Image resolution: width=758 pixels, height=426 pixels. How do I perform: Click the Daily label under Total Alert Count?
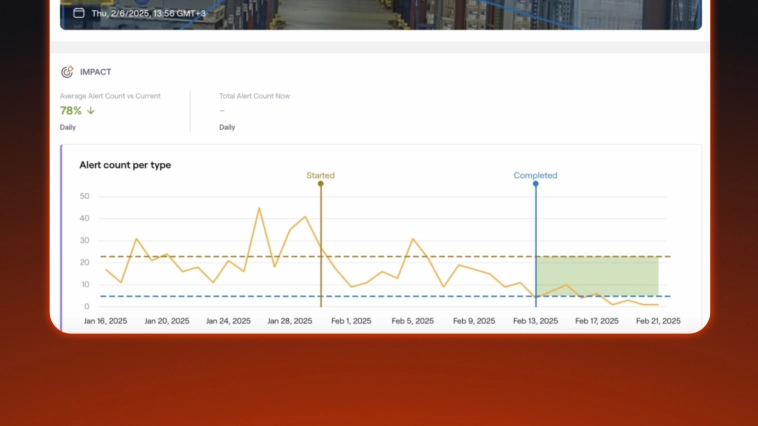point(227,127)
